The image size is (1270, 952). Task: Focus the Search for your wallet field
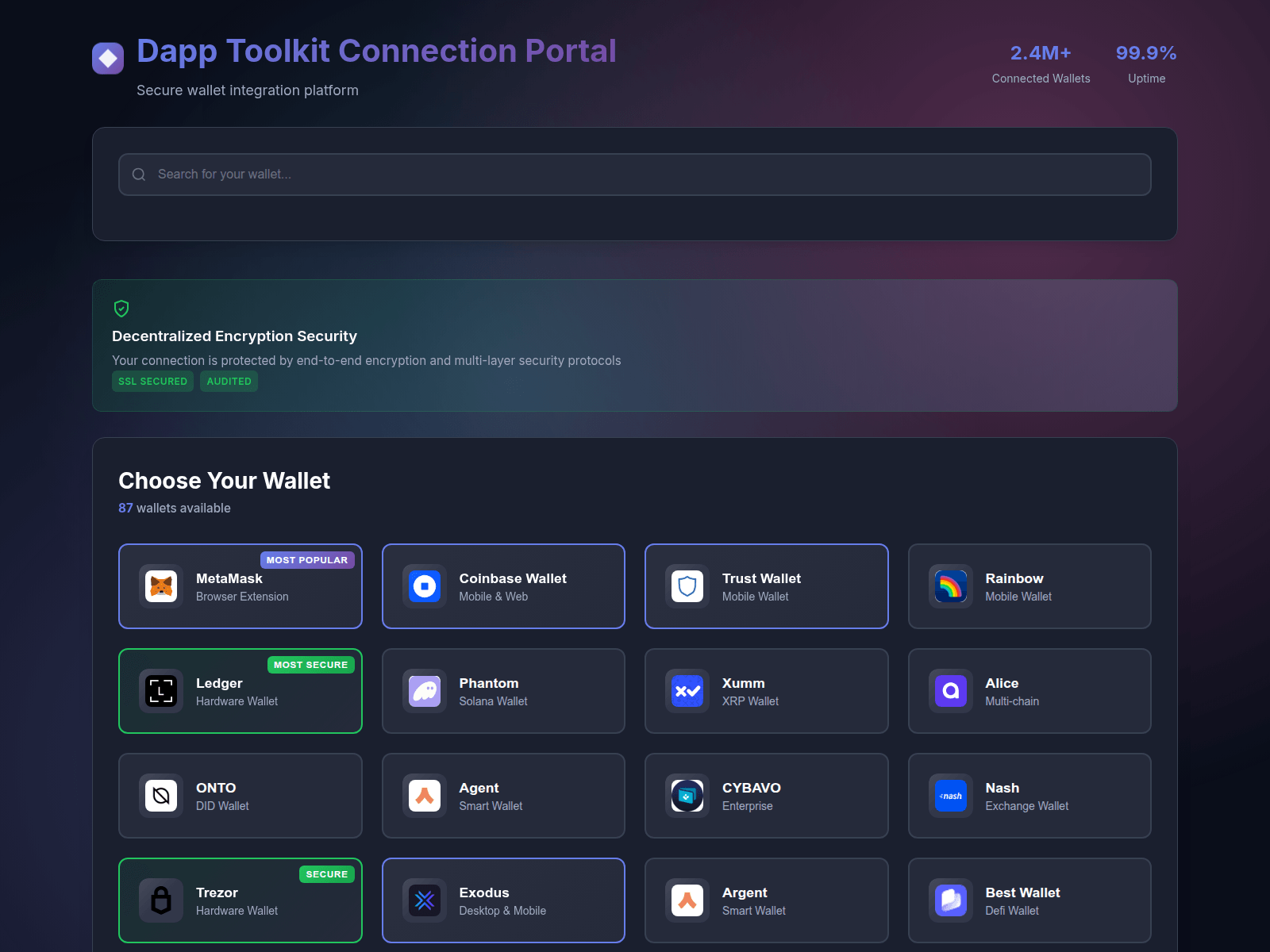tap(635, 175)
